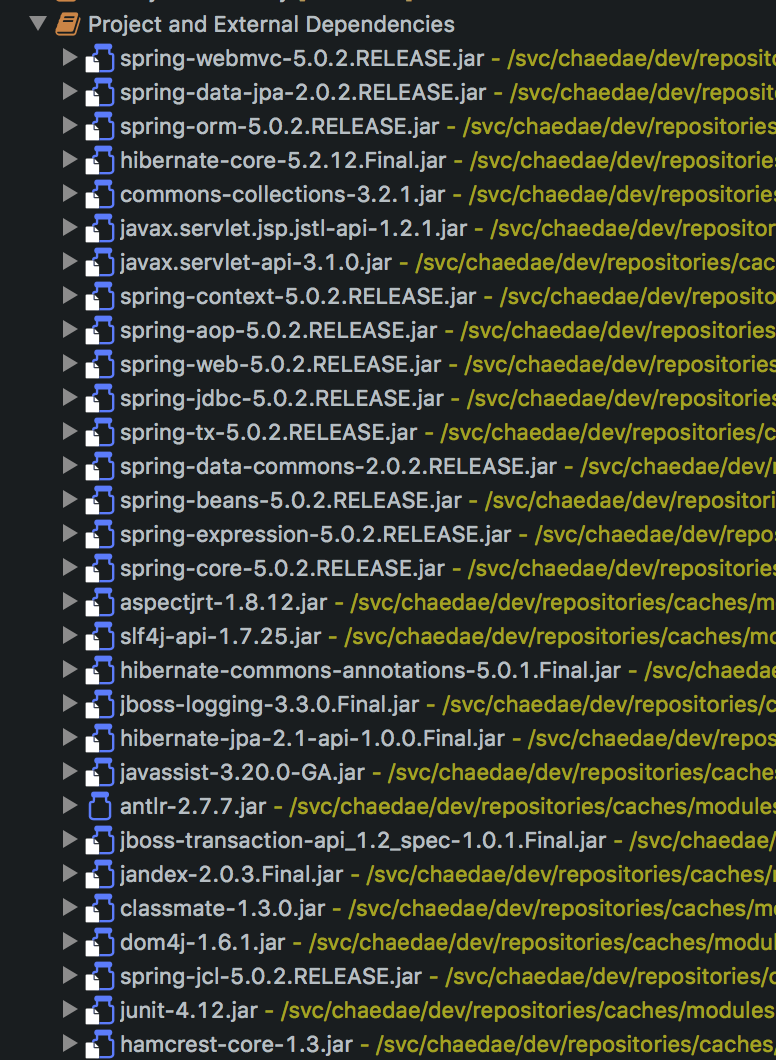Viewport: 776px width, 1060px height.
Task: Expand antlr-2.7.7.jar arrow
Action: tap(70, 806)
